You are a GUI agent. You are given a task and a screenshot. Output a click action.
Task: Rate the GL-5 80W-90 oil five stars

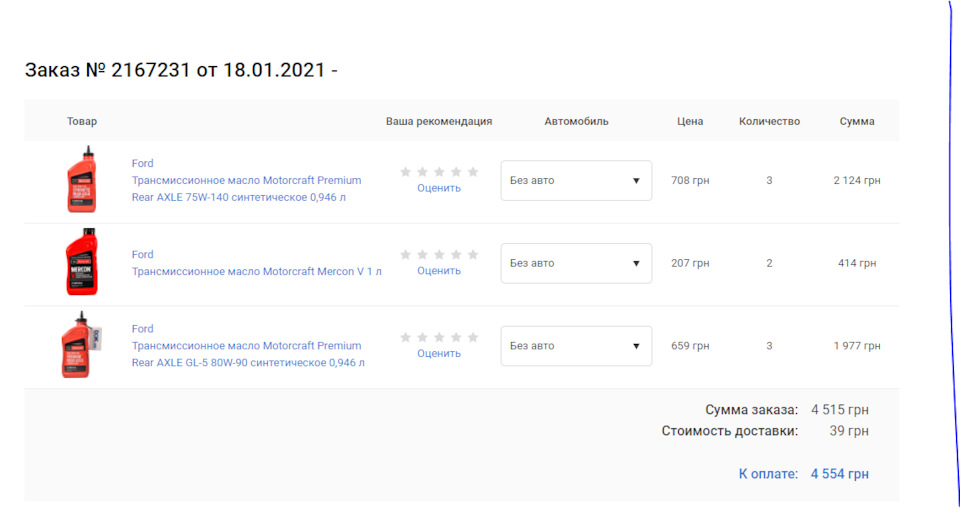(x=473, y=337)
